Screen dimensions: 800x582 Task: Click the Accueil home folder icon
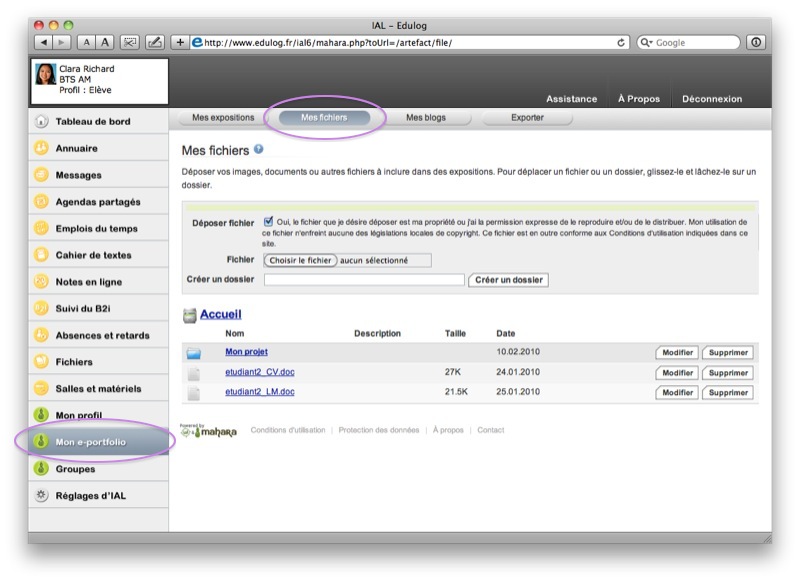[189, 316]
